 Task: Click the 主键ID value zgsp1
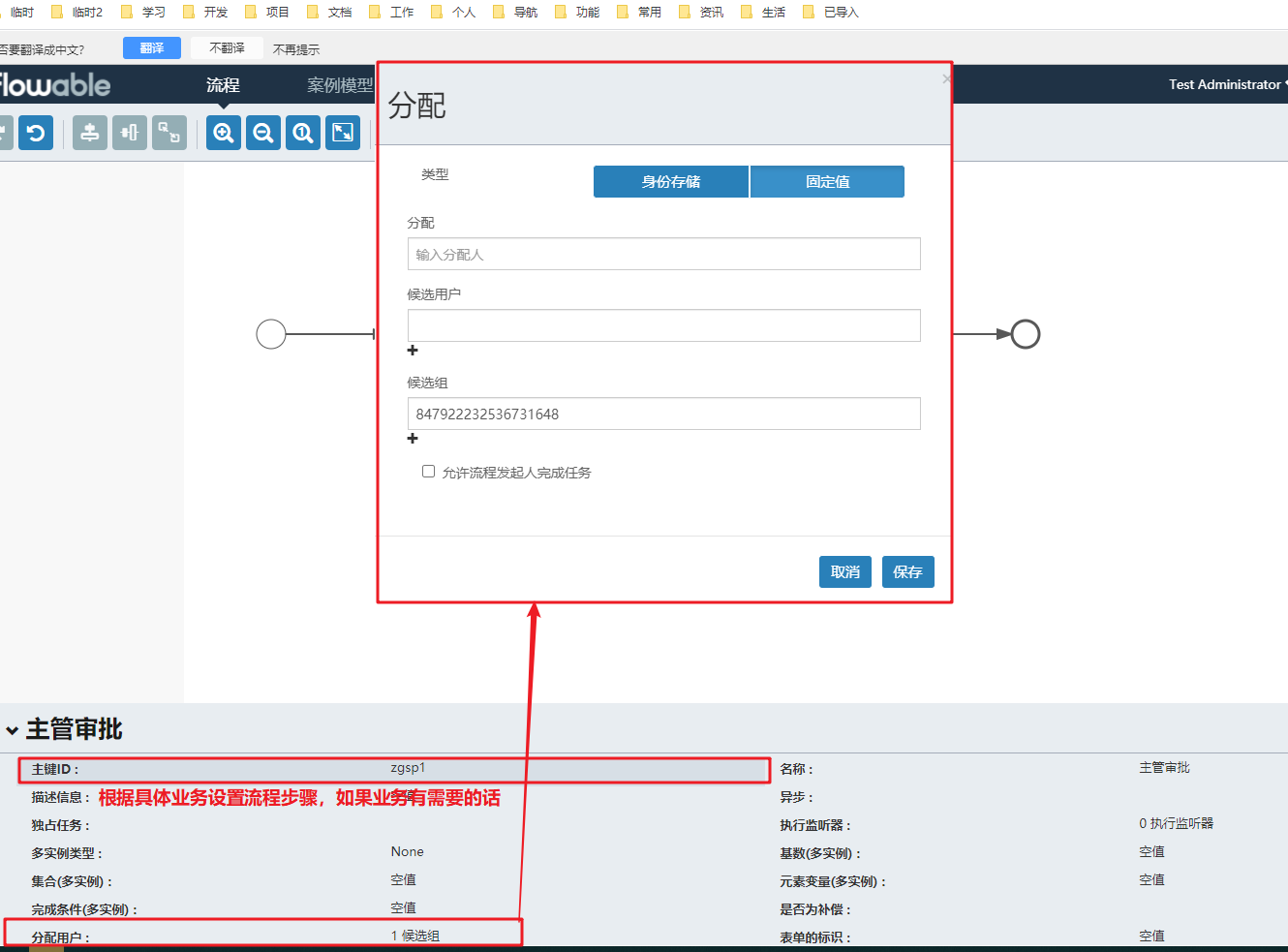[x=408, y=768]
